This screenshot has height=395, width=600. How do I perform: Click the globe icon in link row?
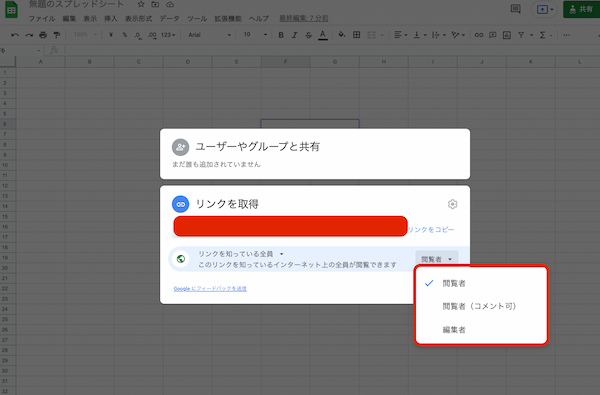181,259
